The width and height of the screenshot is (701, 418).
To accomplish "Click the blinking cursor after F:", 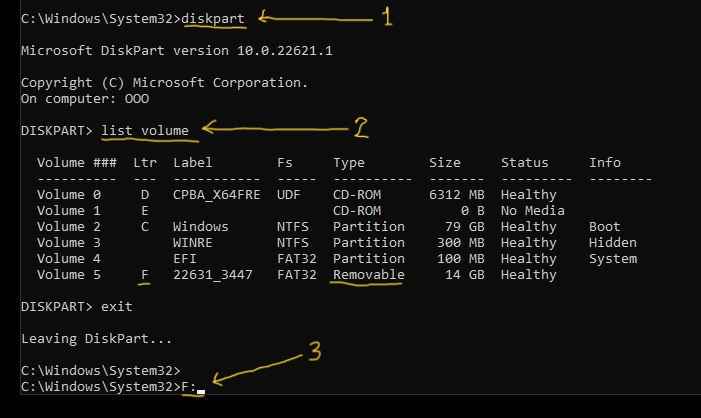I will (x=201, y=392).
